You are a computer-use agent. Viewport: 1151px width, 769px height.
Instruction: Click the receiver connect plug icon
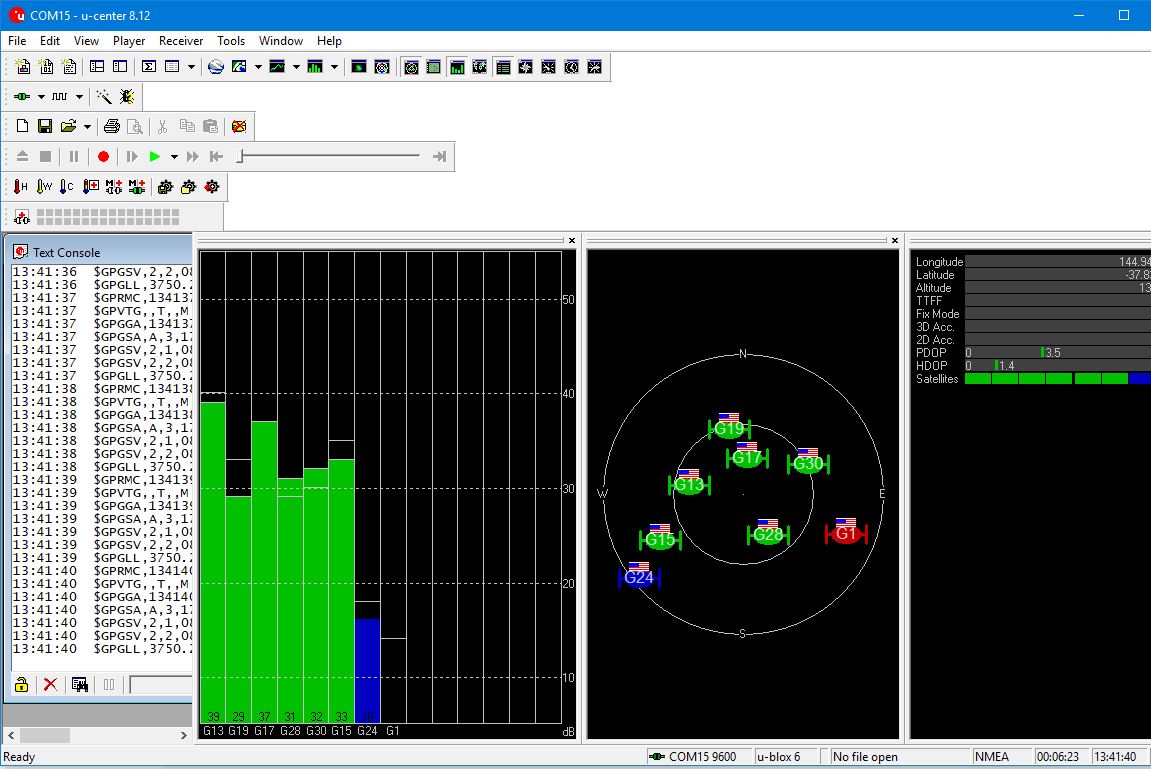click(x=22, y=96)
